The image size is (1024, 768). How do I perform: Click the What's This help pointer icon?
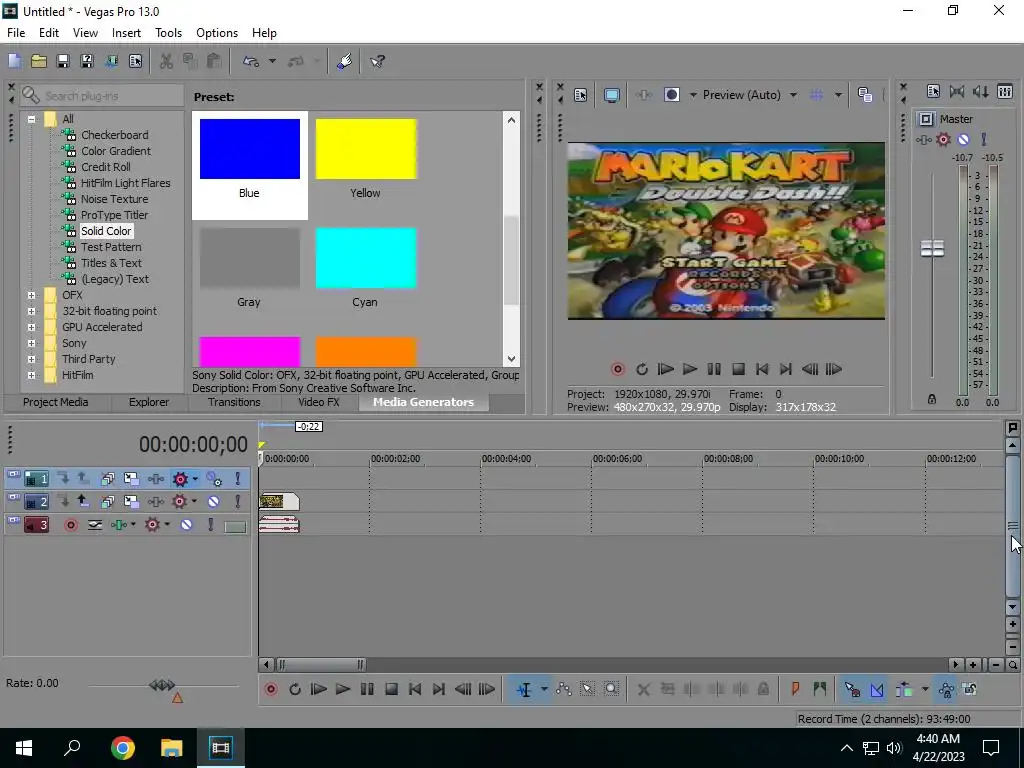click(377, 61)
